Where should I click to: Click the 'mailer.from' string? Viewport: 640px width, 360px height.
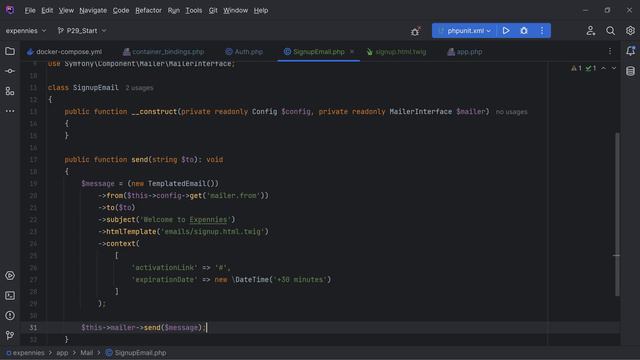tap(233, 196)
